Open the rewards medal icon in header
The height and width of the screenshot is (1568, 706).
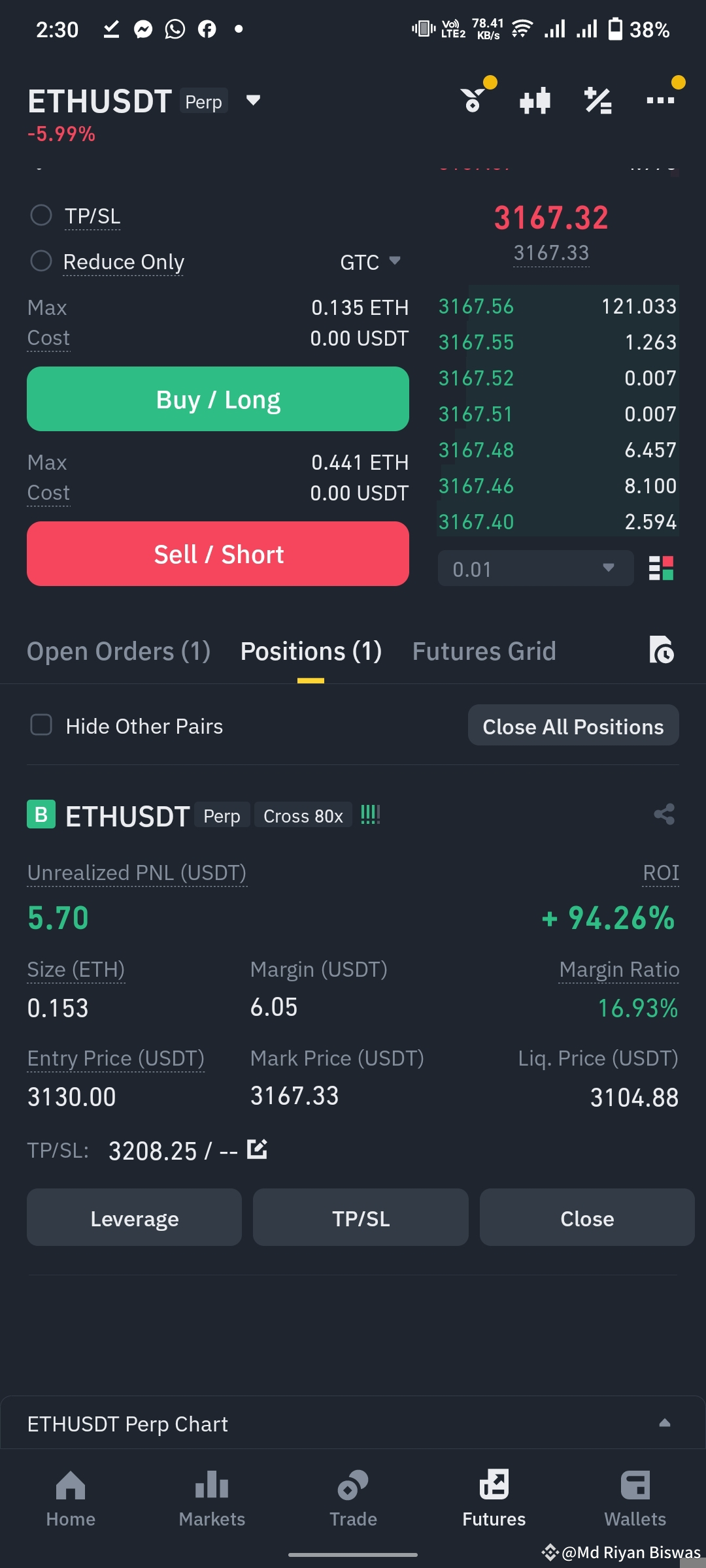(x=473, y=100)
